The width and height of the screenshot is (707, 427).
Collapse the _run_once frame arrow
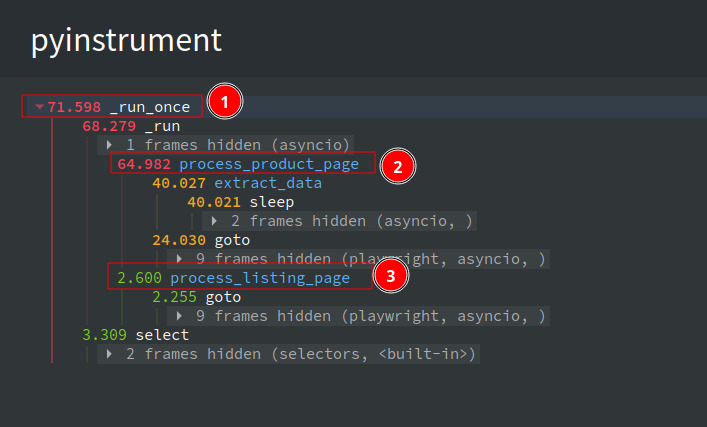point(39,107)
